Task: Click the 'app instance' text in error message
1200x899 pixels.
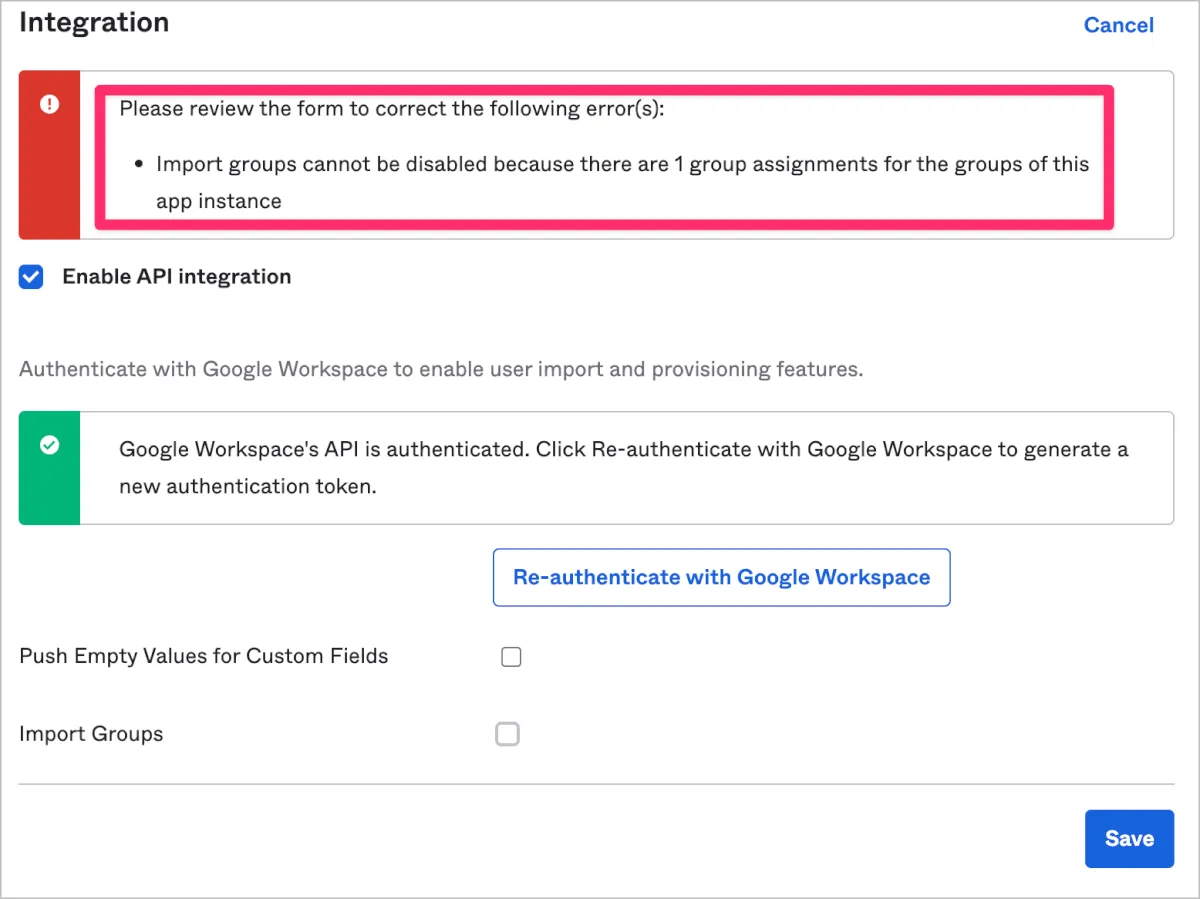Action: [218, 201]
